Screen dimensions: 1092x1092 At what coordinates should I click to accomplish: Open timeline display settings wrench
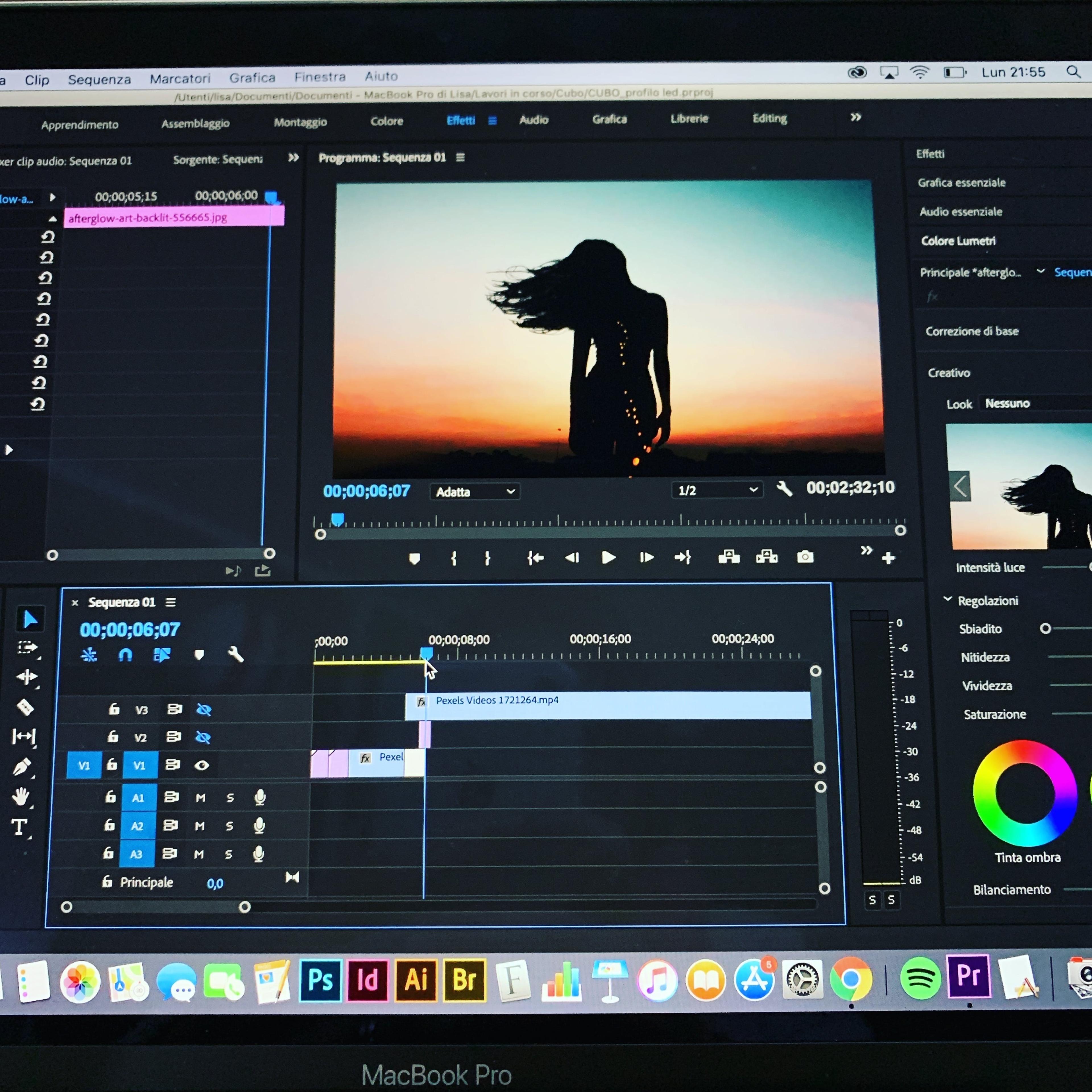(x=236, y=655)
